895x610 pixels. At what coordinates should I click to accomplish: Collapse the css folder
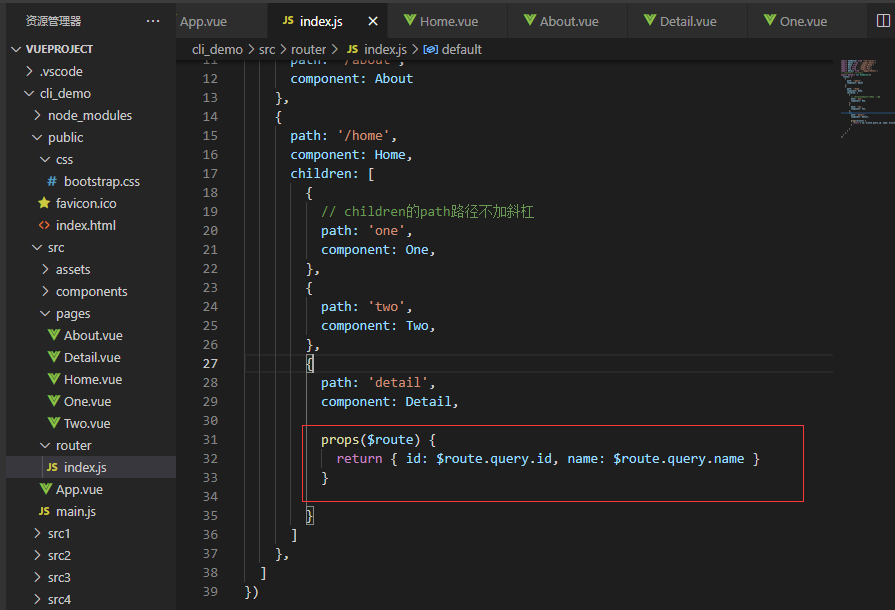click(45, 160)
